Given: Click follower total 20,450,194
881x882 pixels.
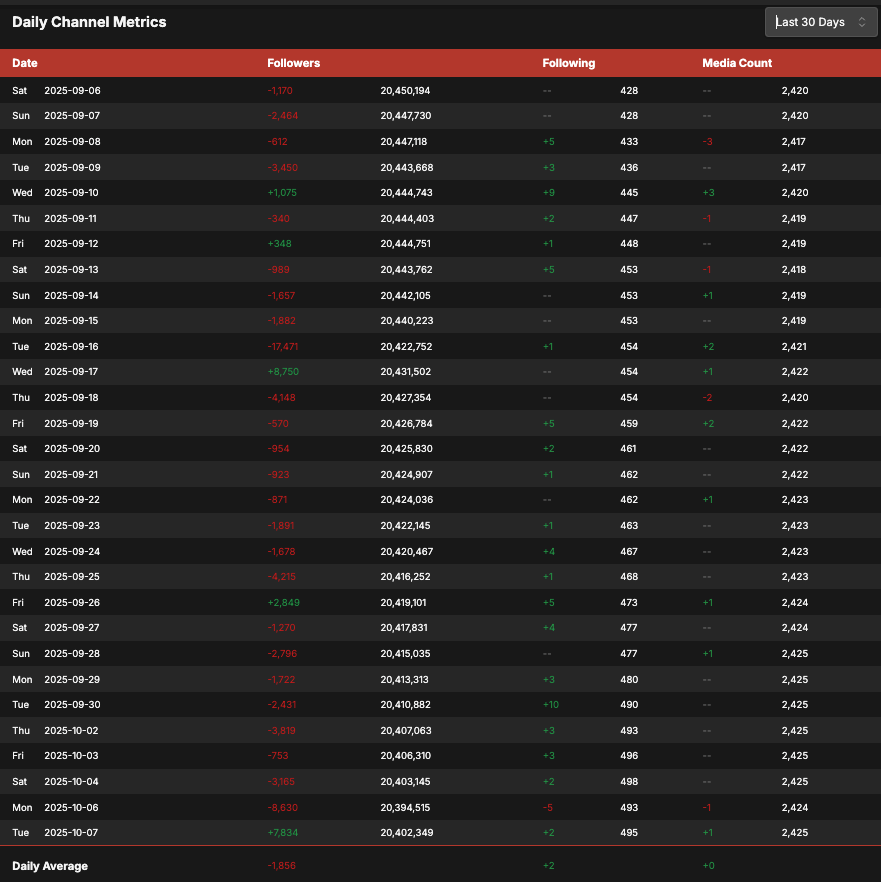Looking at the screenshot, I should point(406,90).
